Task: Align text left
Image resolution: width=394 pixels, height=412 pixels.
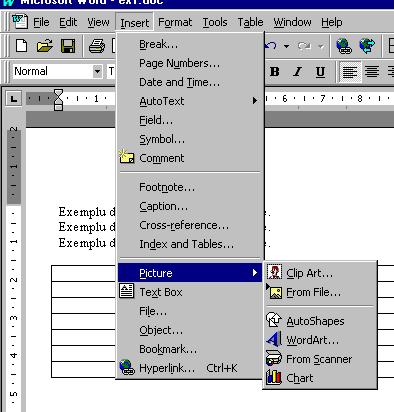Action: [x=350, y=72]
